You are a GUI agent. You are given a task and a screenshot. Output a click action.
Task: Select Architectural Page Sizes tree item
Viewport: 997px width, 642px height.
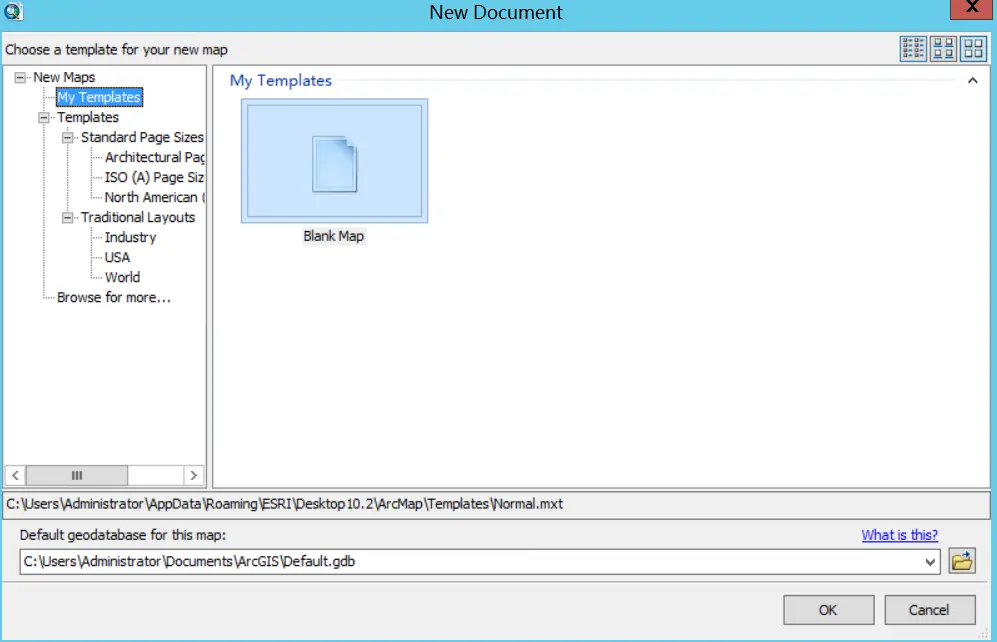tap(155, 157)
